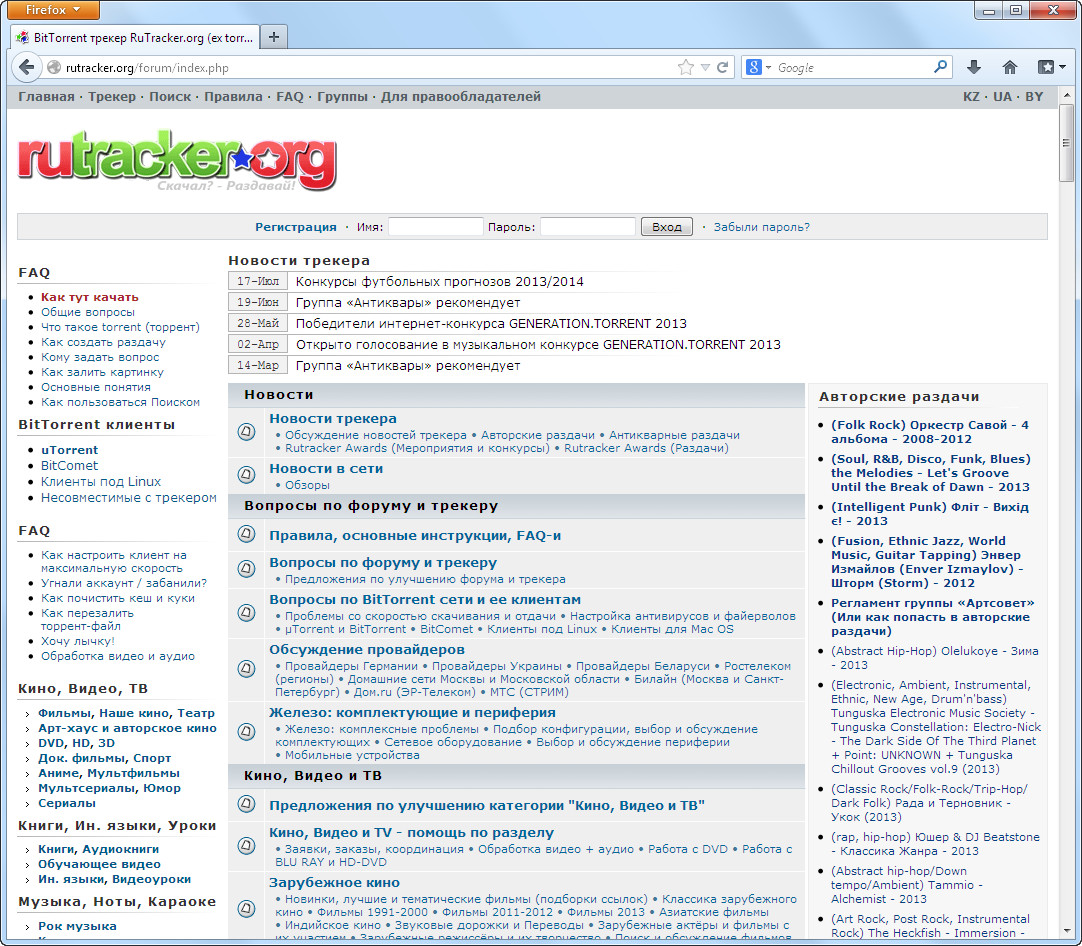Click the forum icon beside Обсуждение провайдеров
Screen dimensions: 1082x946
[246, 669]
